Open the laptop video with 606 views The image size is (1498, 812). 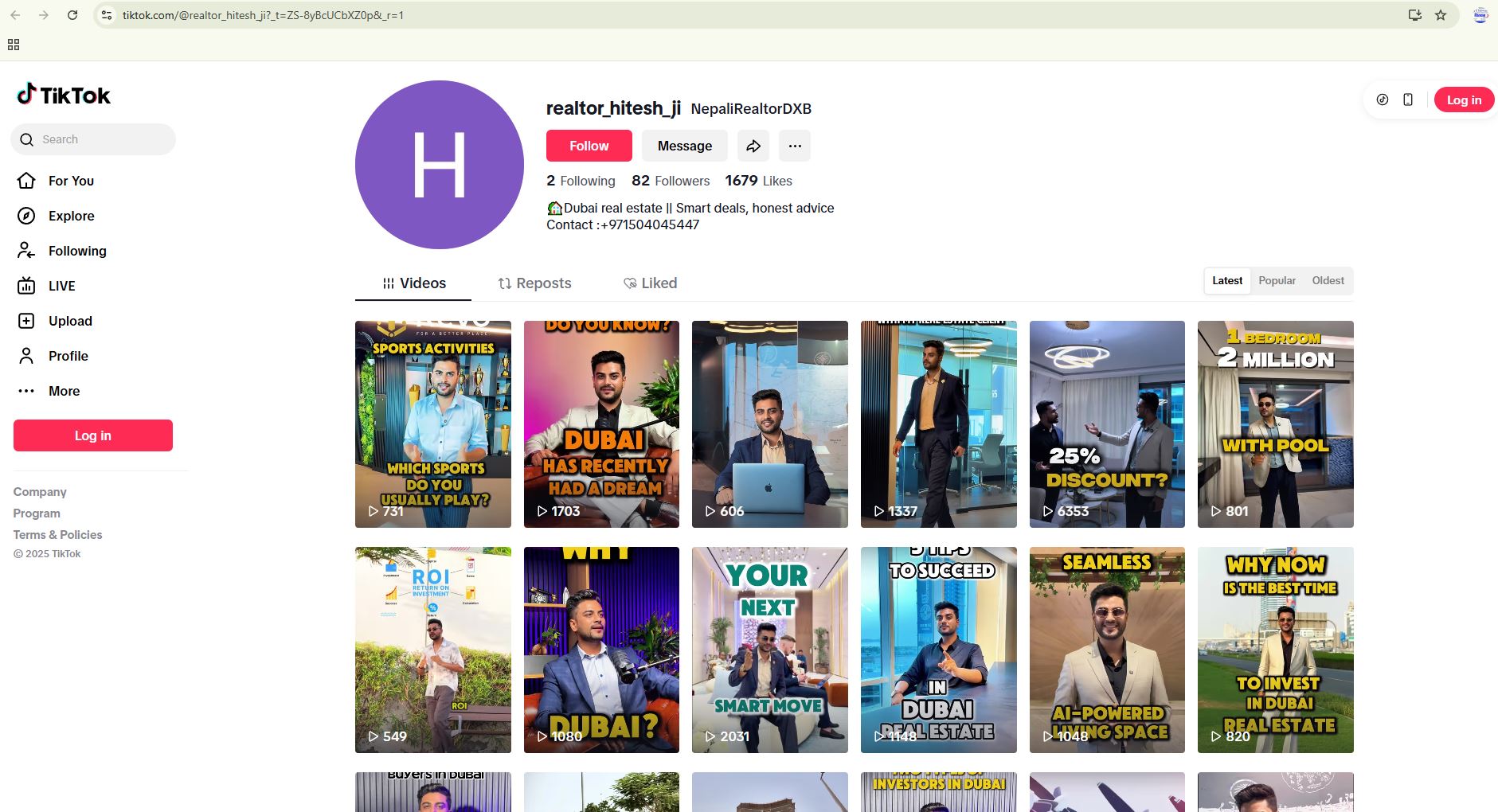[x=770, y=424]
